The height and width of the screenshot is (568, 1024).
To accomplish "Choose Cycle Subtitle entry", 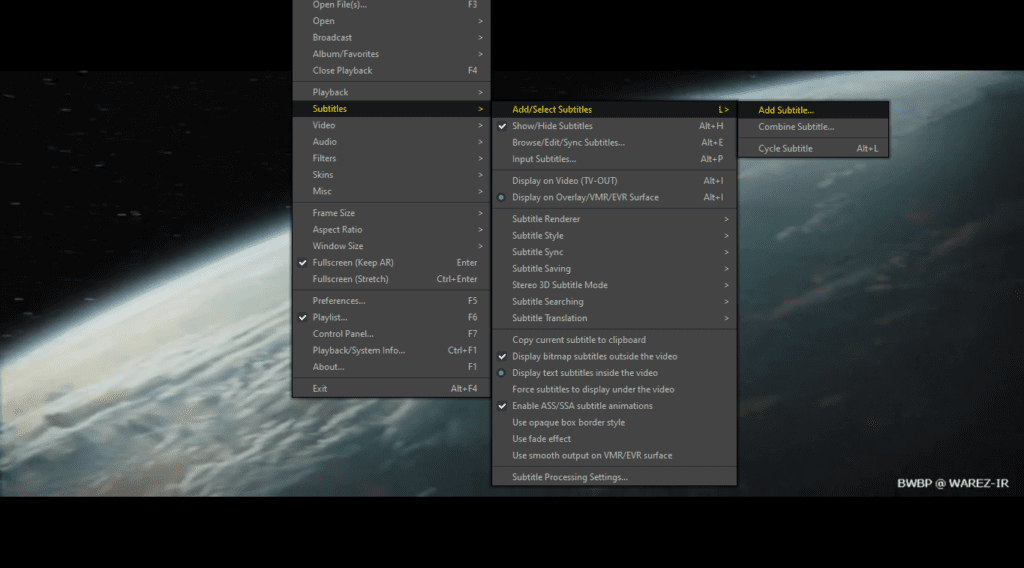I will pyautogui.click(x=785, y=149).
